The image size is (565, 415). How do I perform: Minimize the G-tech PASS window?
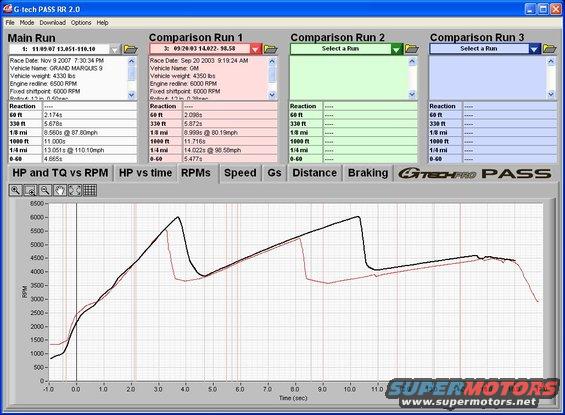(x=530, y=9)
